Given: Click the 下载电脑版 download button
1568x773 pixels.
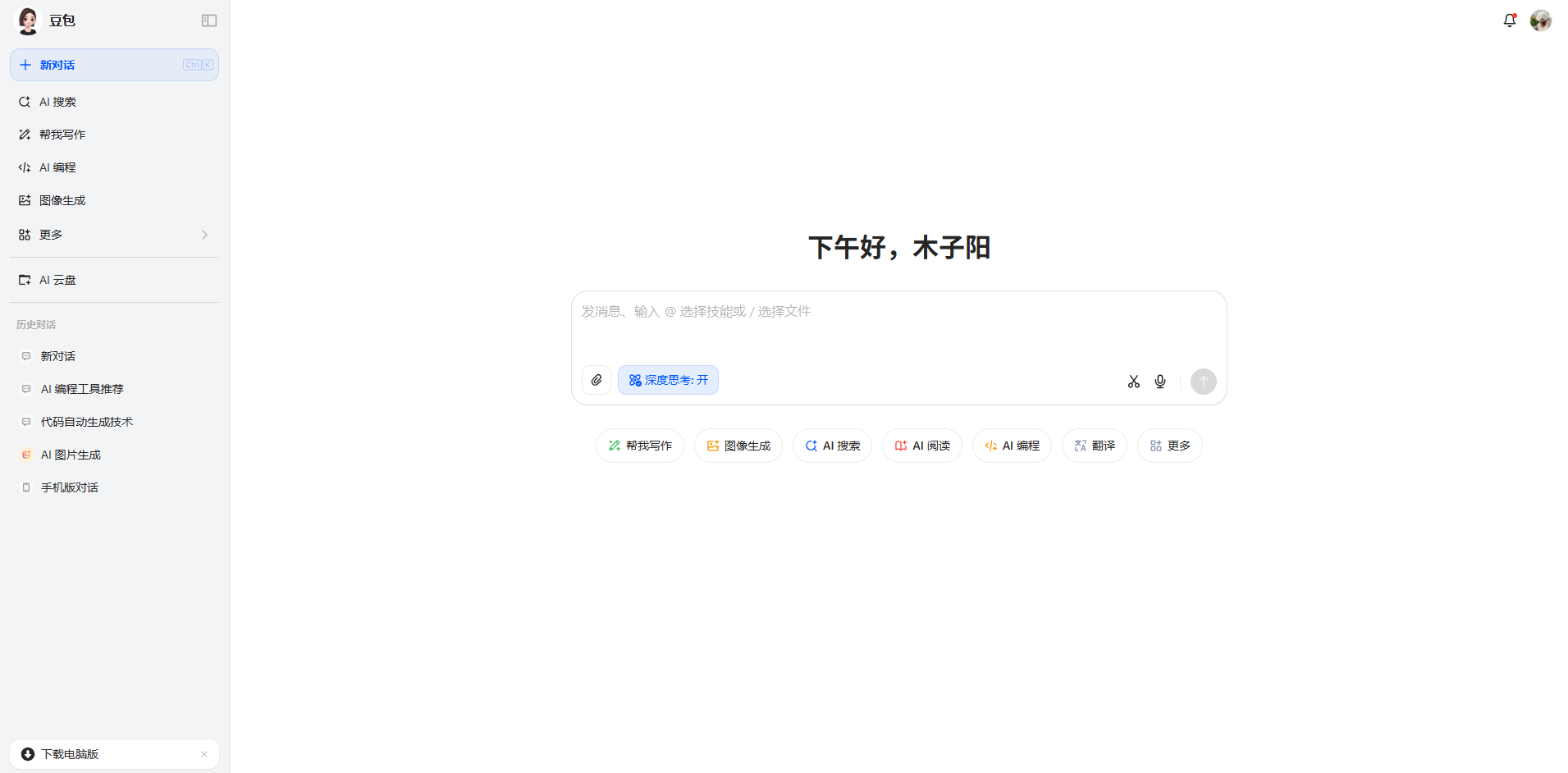Looking at the screenshot, I should click(114, 754).
